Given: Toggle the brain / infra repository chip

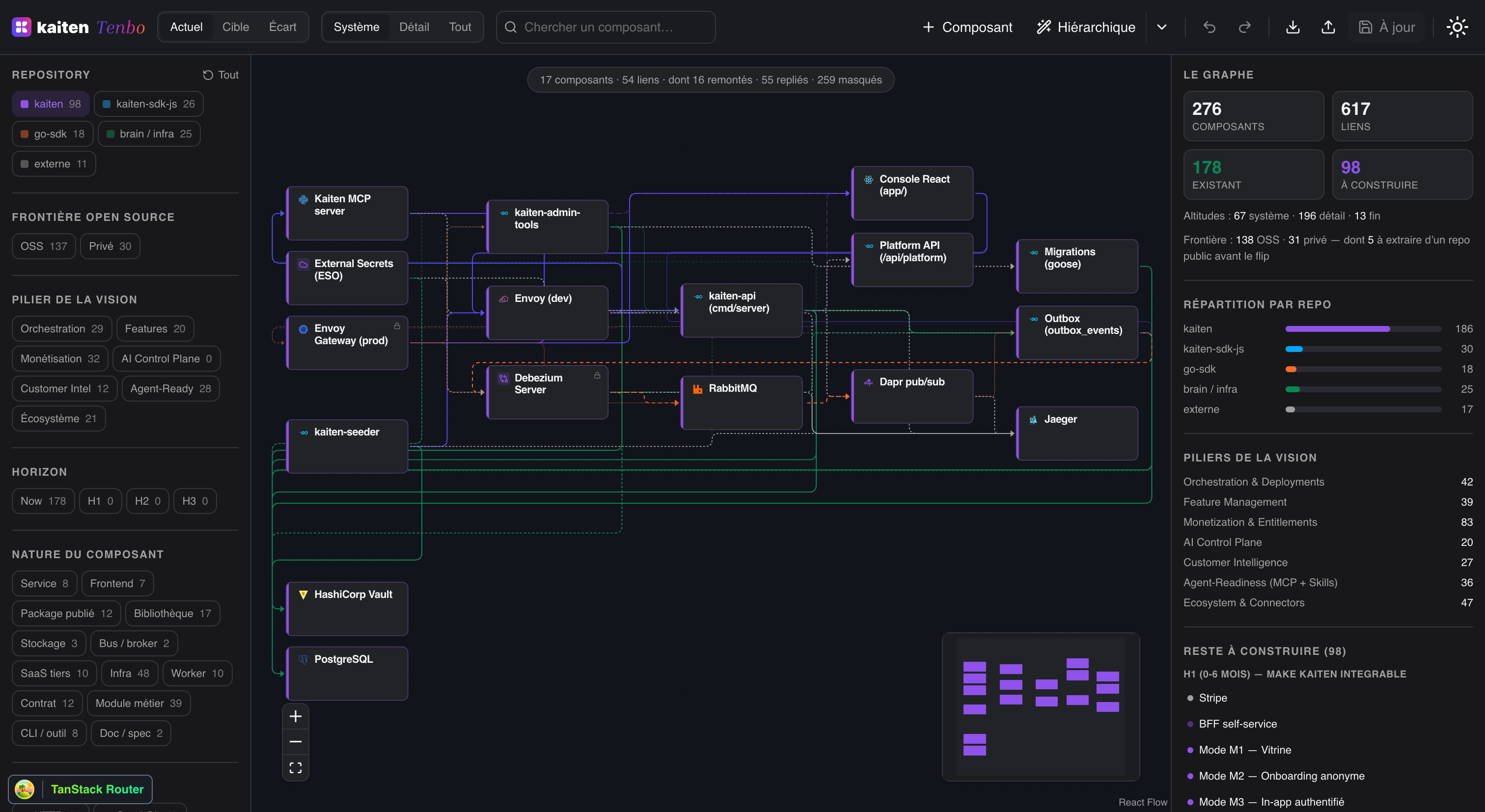Looking at the screenshot, I should point(149,134).
